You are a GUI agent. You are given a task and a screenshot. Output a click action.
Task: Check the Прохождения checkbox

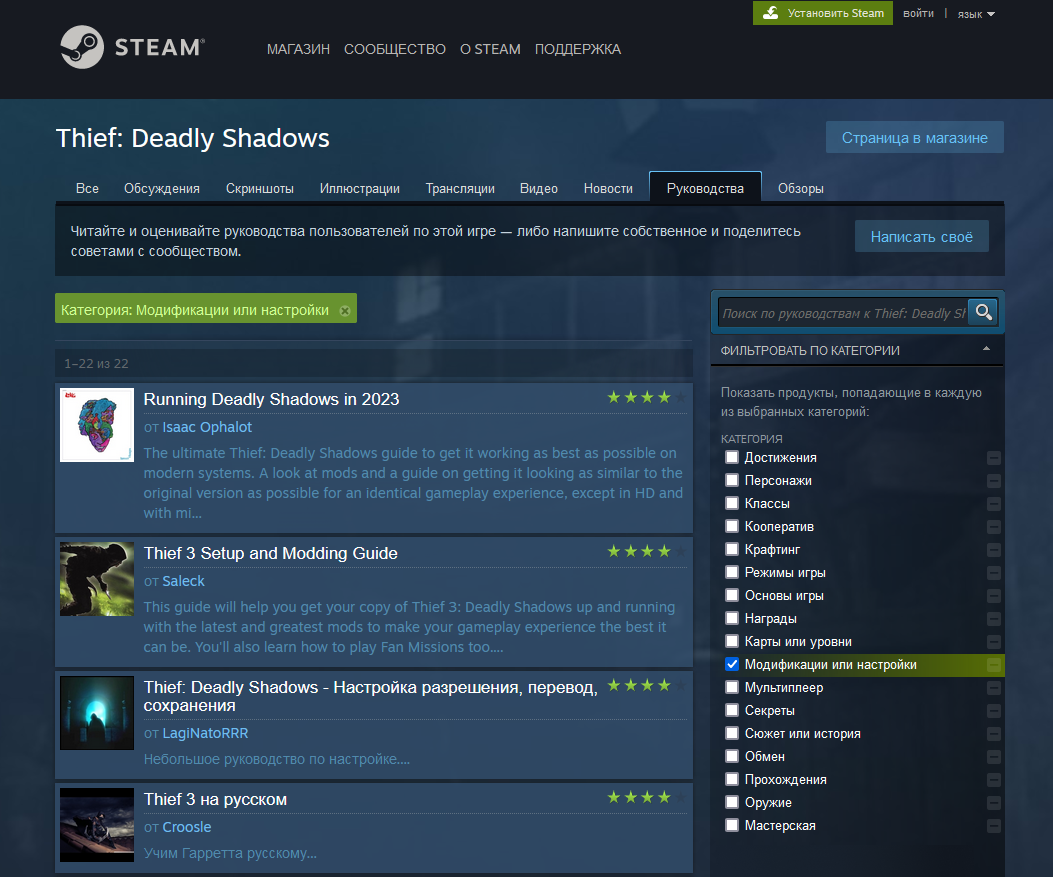pos(732,779)
